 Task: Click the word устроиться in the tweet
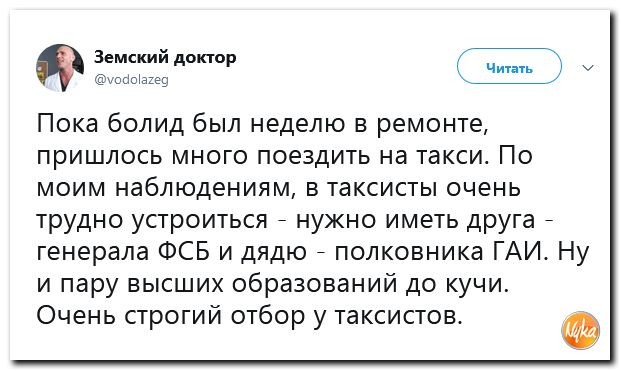pos(200,220)
